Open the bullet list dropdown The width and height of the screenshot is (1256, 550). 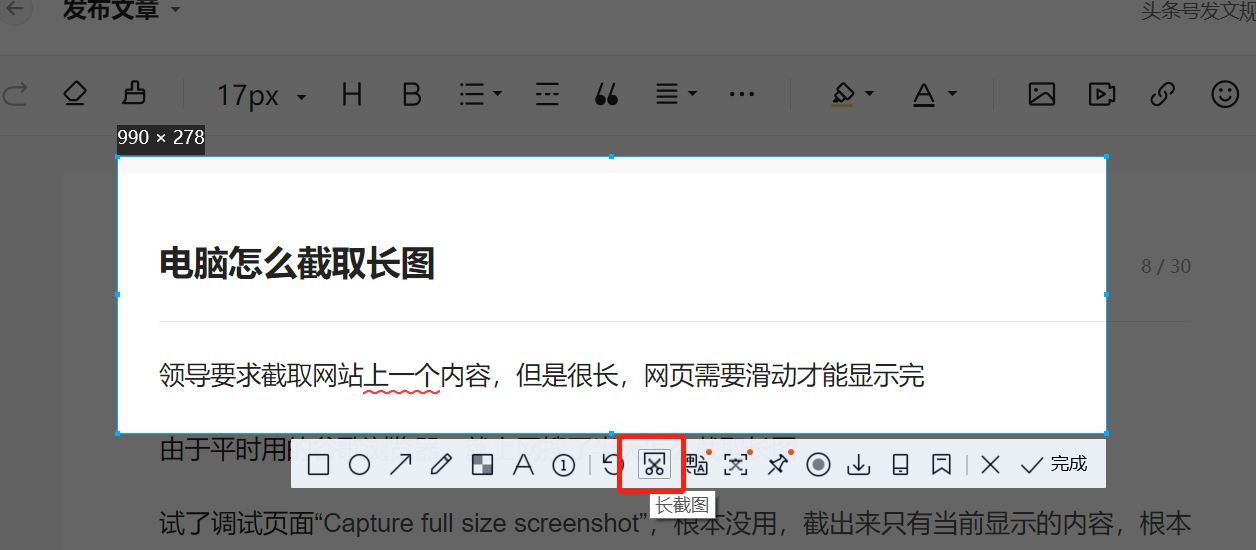480,95
